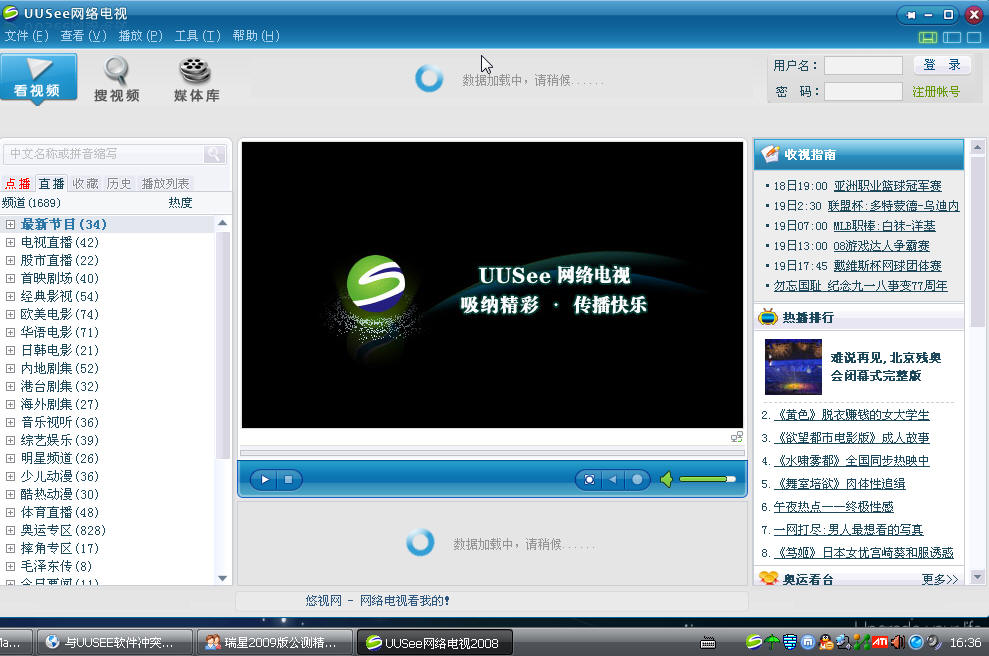Open the 亚洲职业篮球冠军赛 guide link
This screenshot has height=656, width=989.
[887, 186]
